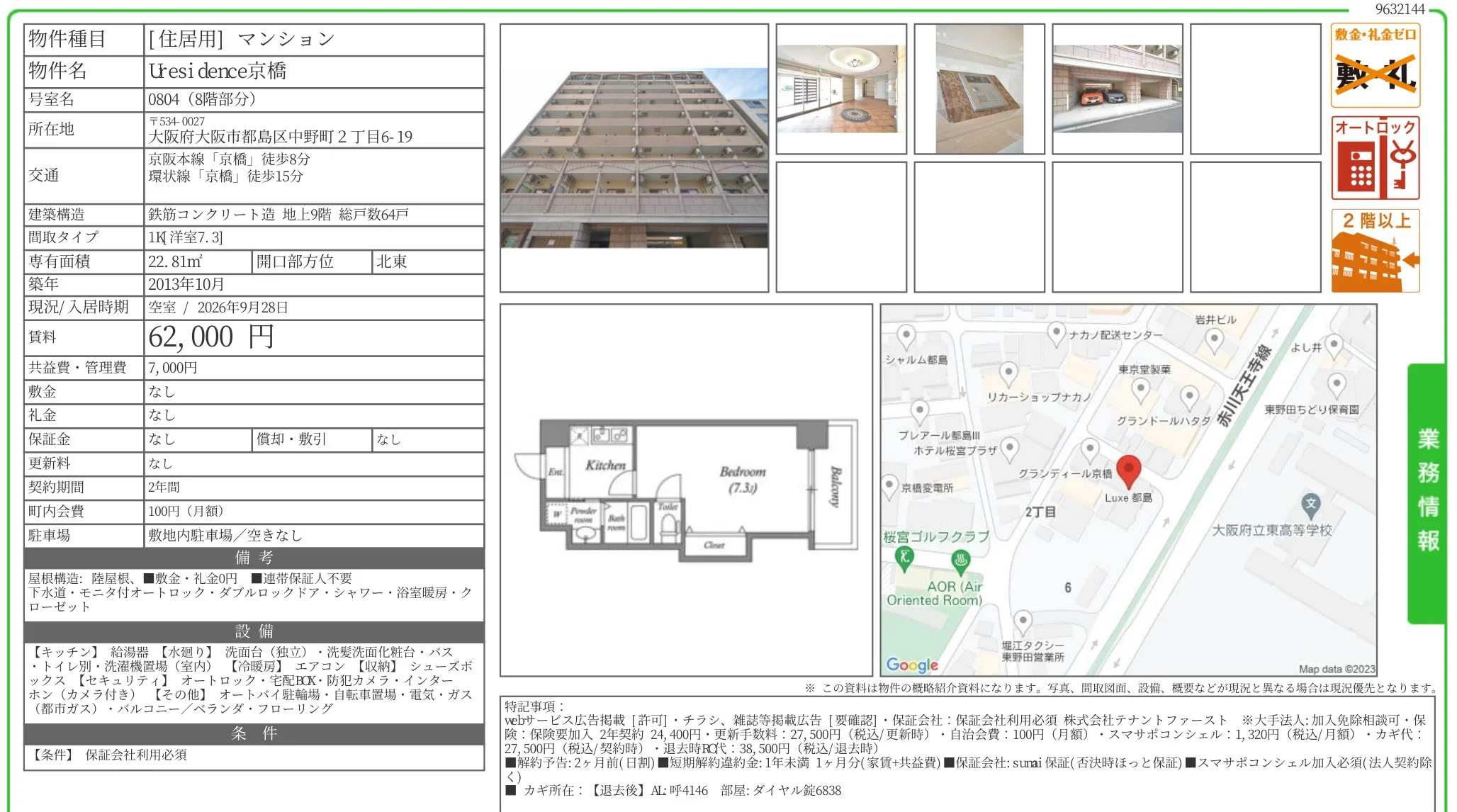
Task: Open the main building exterior photo
Action: 634,158
